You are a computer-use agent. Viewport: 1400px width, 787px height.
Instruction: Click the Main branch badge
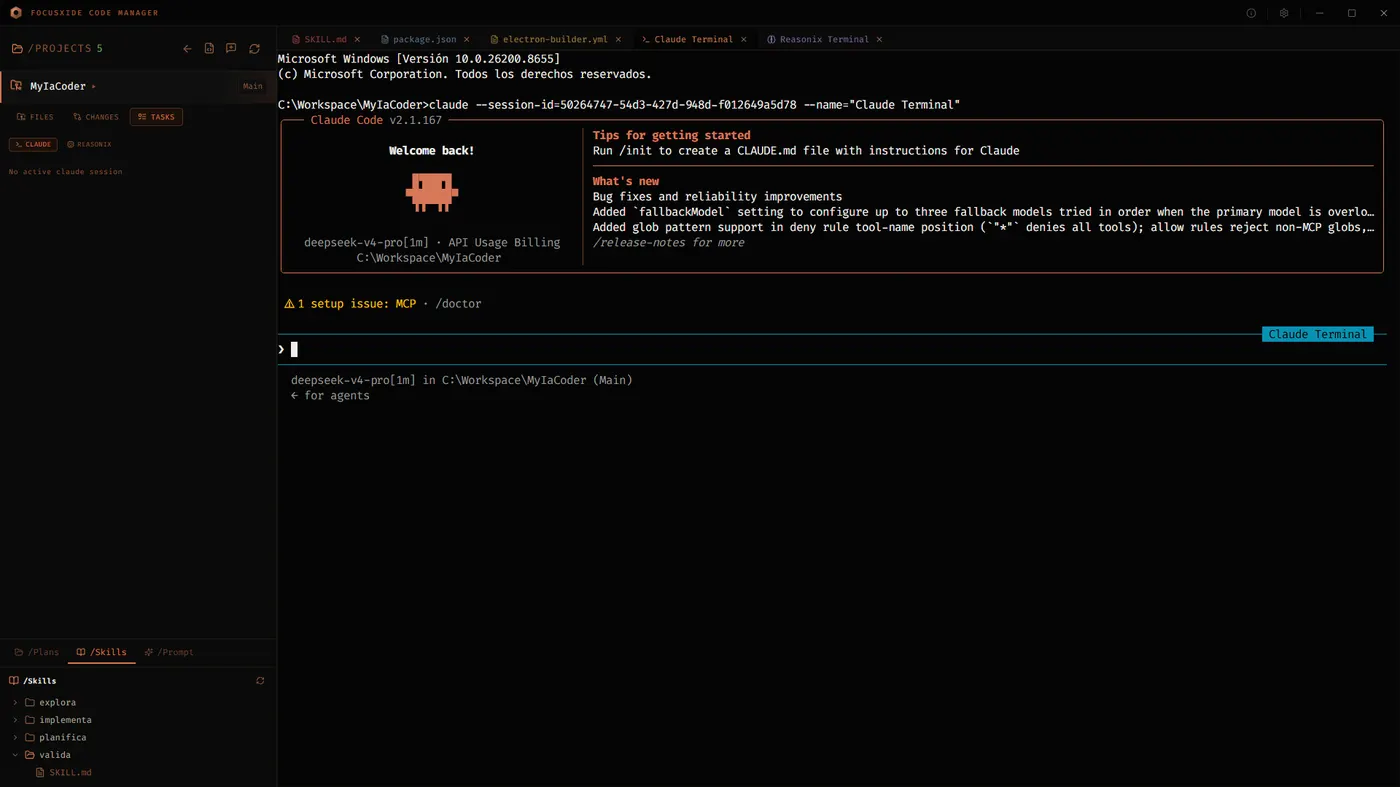[253, 86]
